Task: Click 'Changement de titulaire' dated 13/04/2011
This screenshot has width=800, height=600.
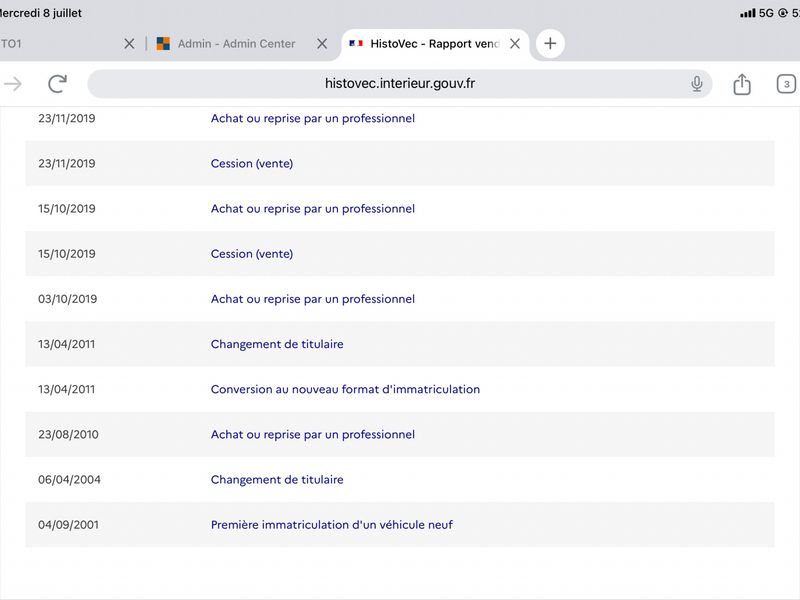Action: (277, 344)
